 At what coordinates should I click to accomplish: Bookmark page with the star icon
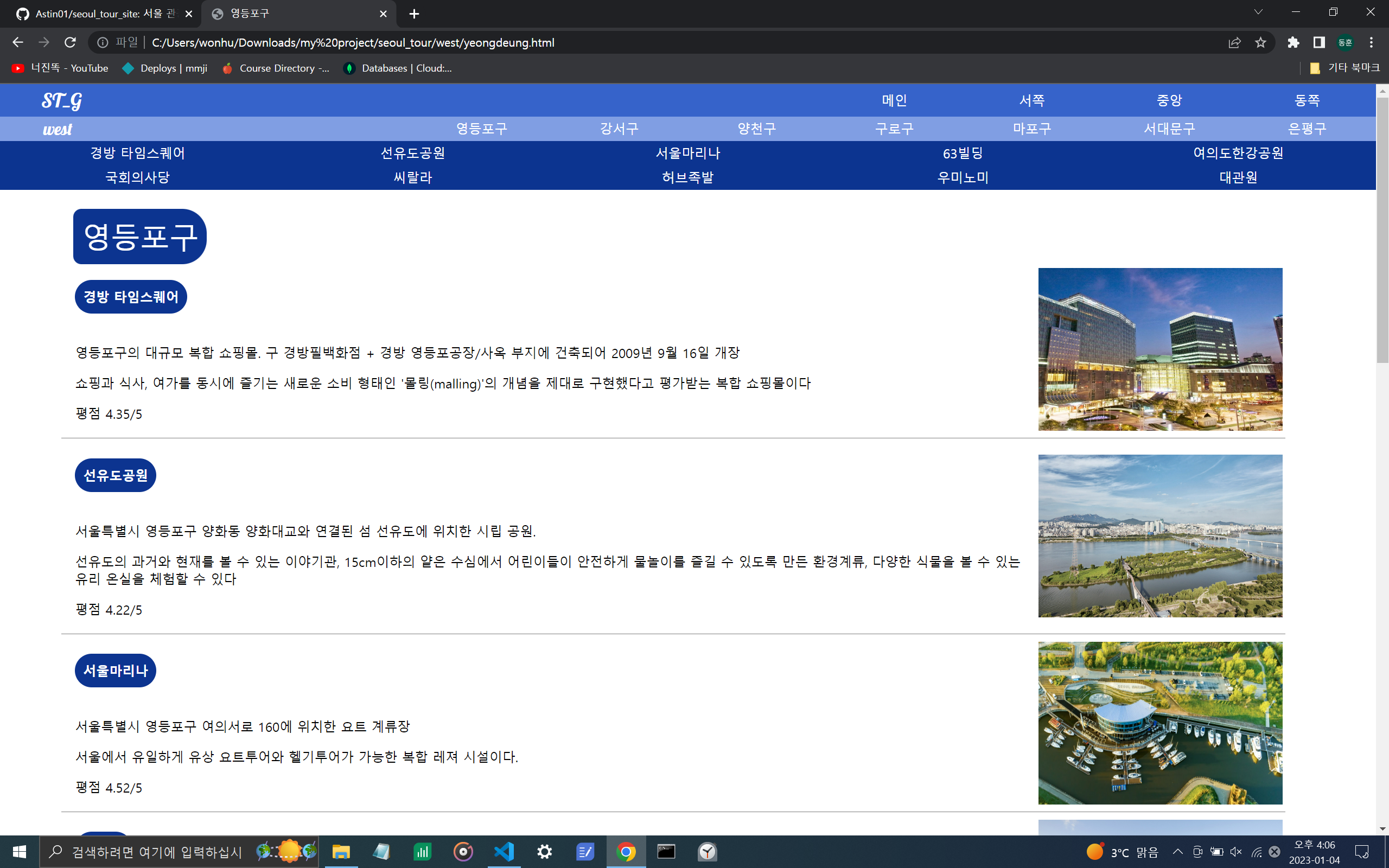coord(1260,42)
